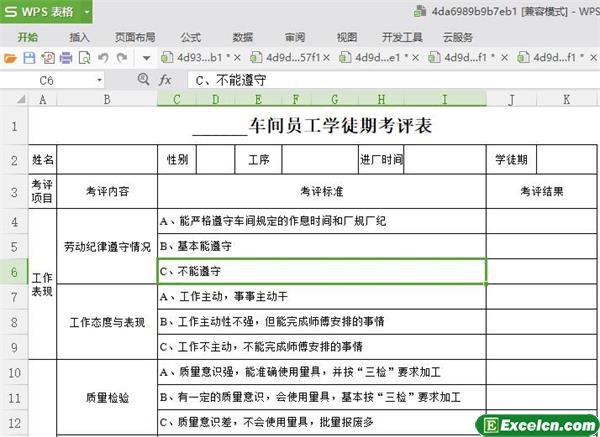Switch to the 数据 ribbon tab

coord(243,37)
